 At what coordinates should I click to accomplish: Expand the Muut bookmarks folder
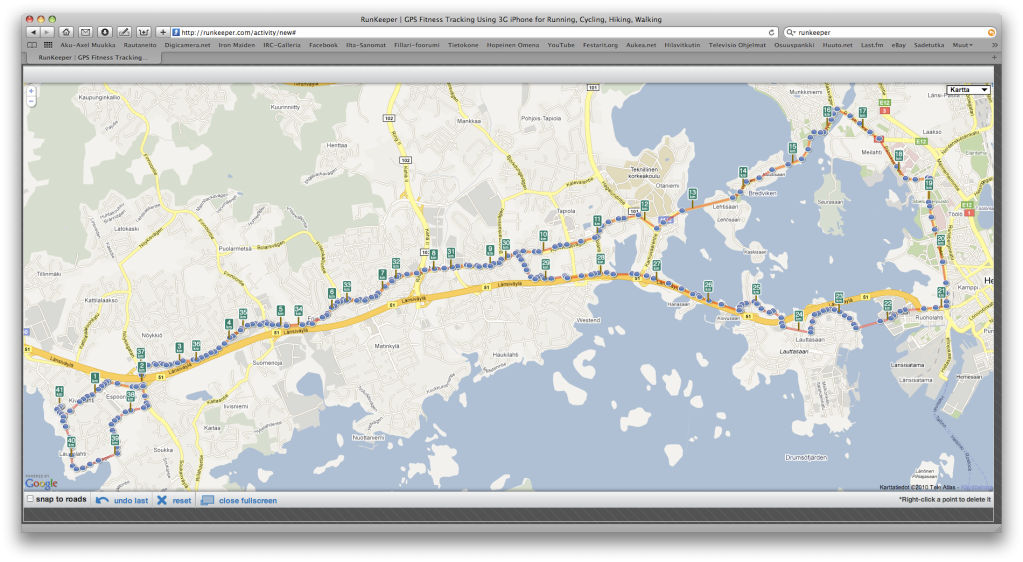pos(962,45)
